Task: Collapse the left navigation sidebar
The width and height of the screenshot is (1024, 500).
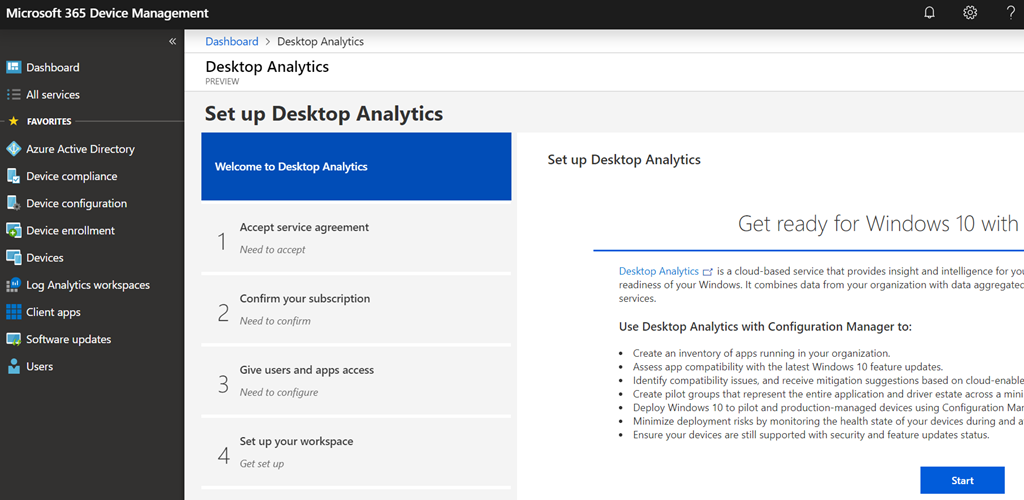Action: coord(172,41)
